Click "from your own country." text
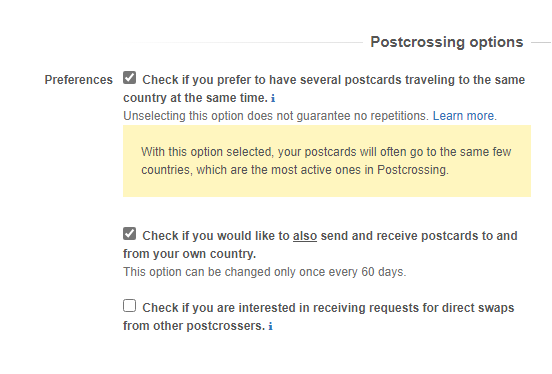Viewport: 552px width, 374px height. [x=189, y=254]
